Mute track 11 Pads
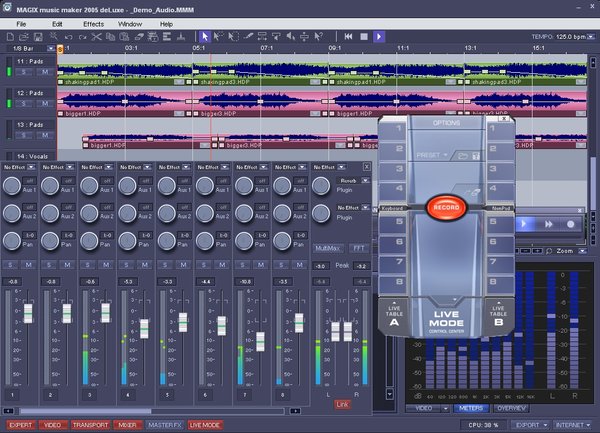The image size is (600, 433). point(45,72)
